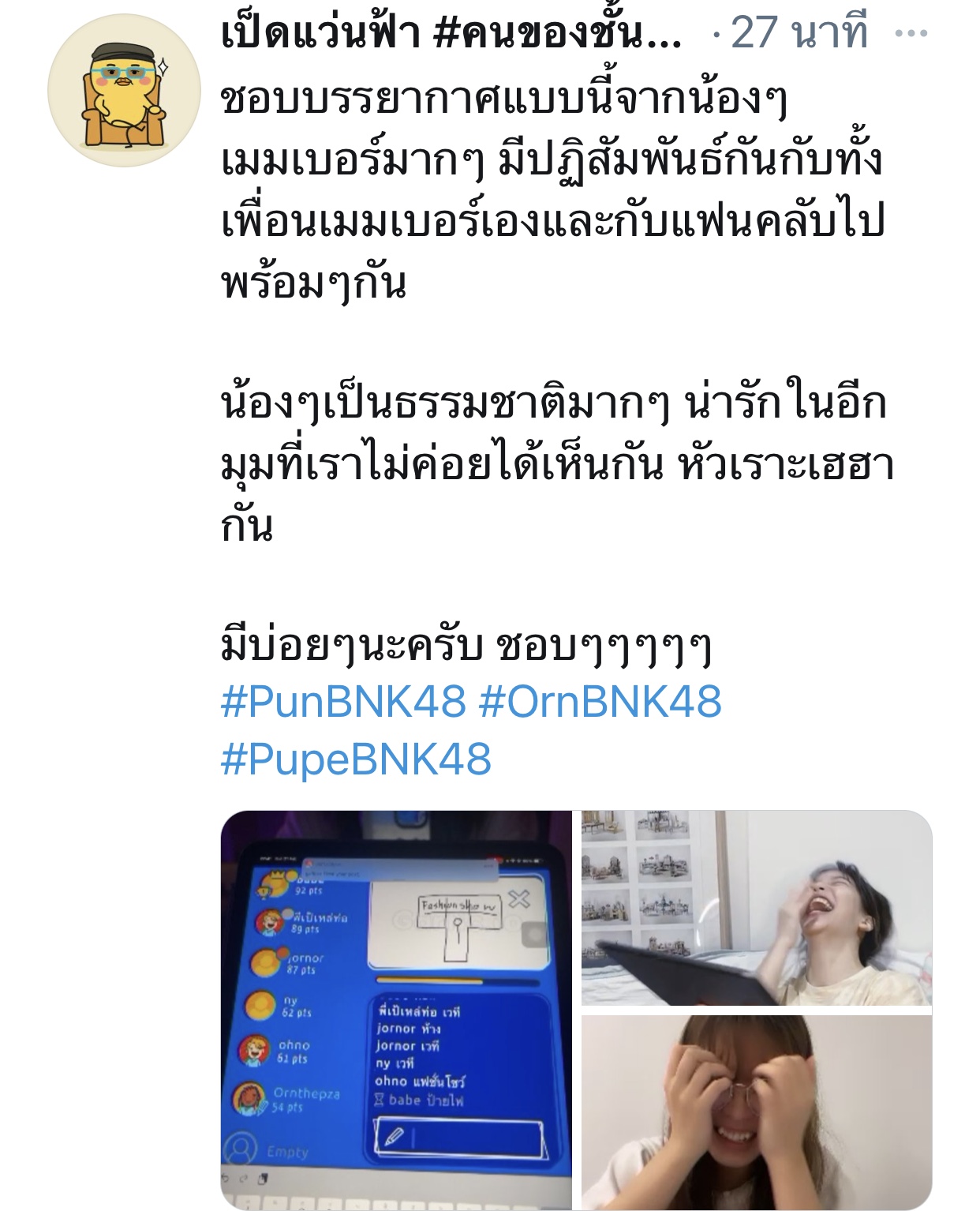Tap the Ornthepza player avatar icon

click(249, 1099)
